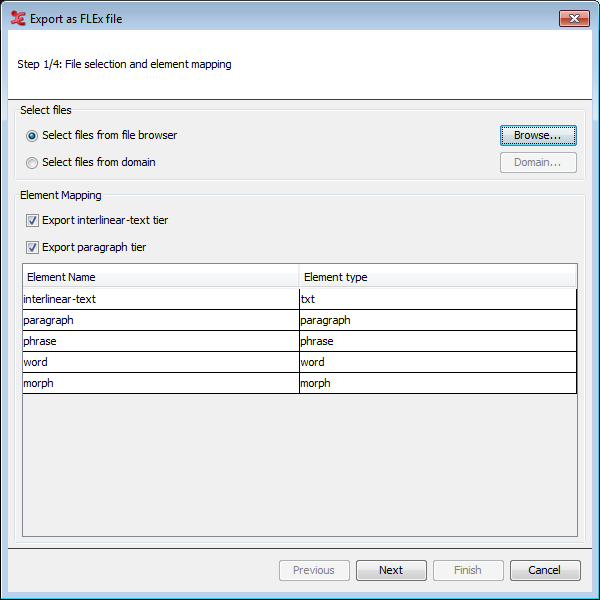This screenshot has height=600, width=600.
Task: Change the word element type cell
Action: coord(437,362)
